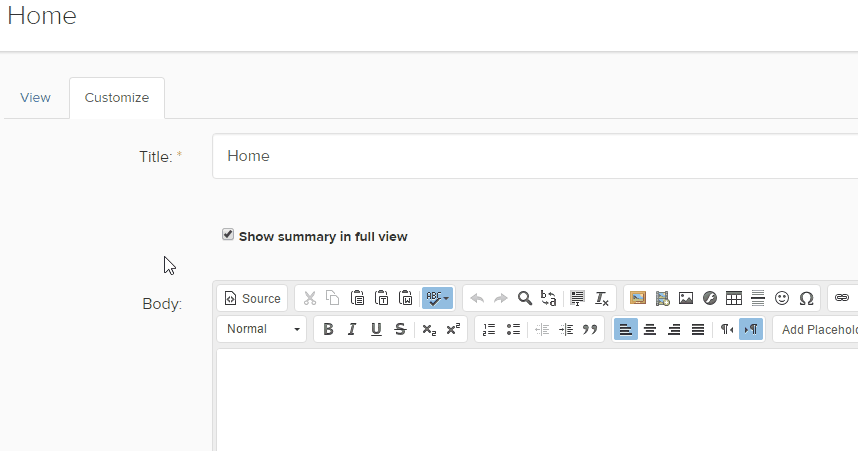Click the plain Image icon
This screenshot has width=858, height=451.
coord(686,298)
